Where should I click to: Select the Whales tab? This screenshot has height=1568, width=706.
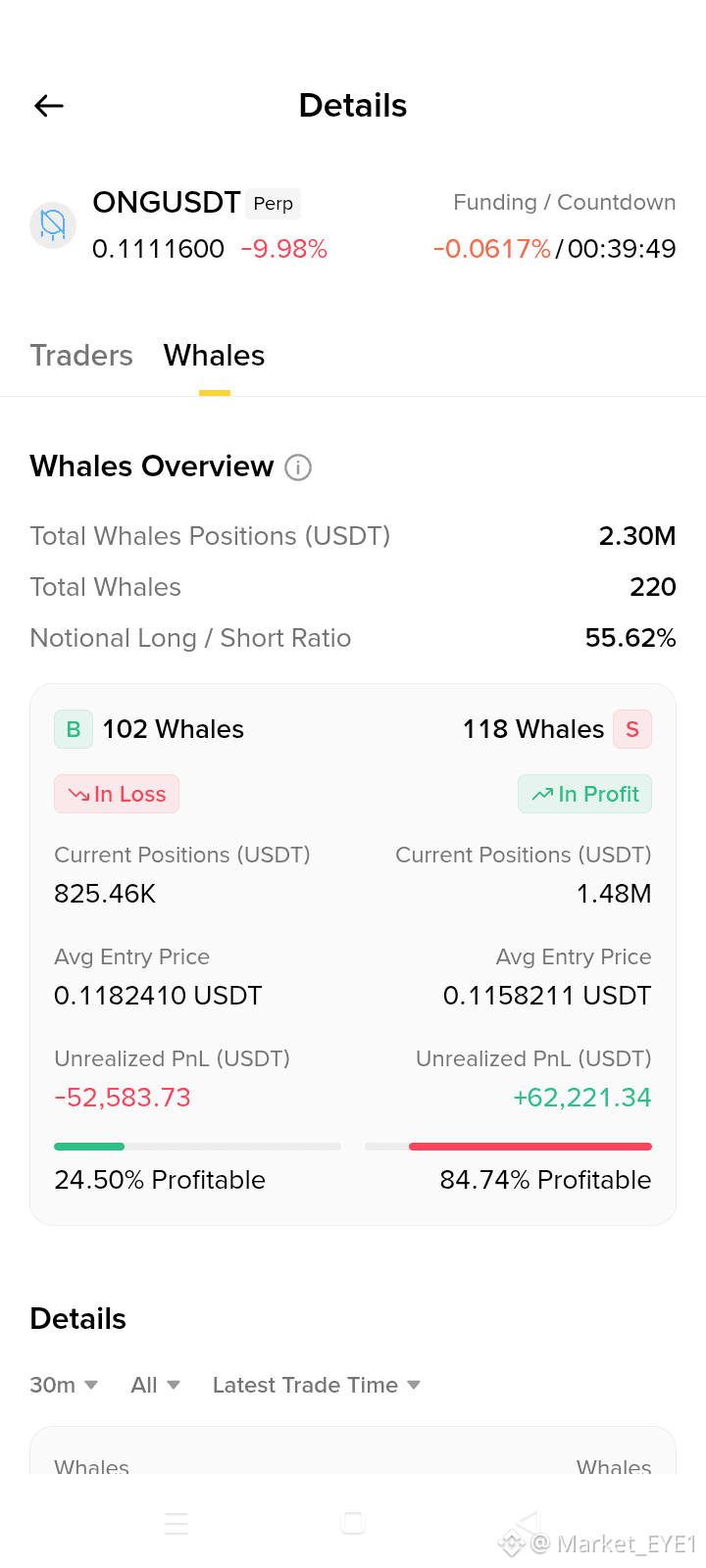(x=215, y=355)
